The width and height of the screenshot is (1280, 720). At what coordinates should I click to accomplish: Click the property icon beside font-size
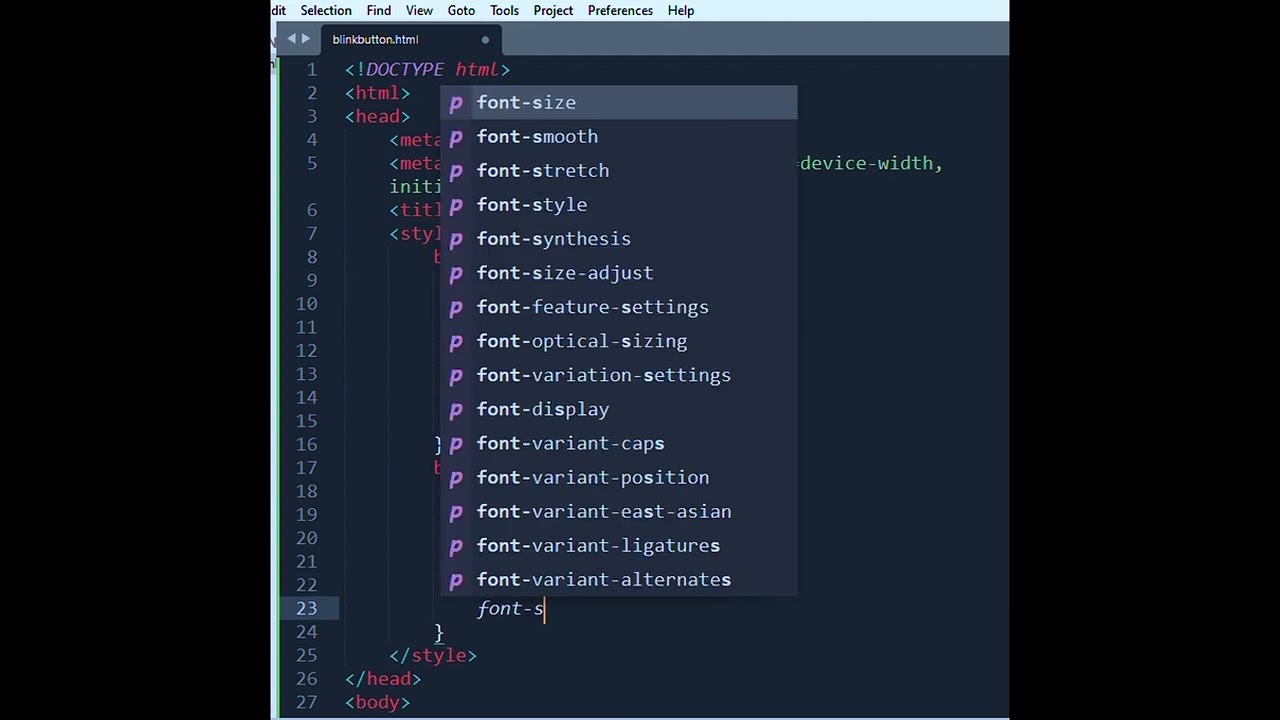456,103
